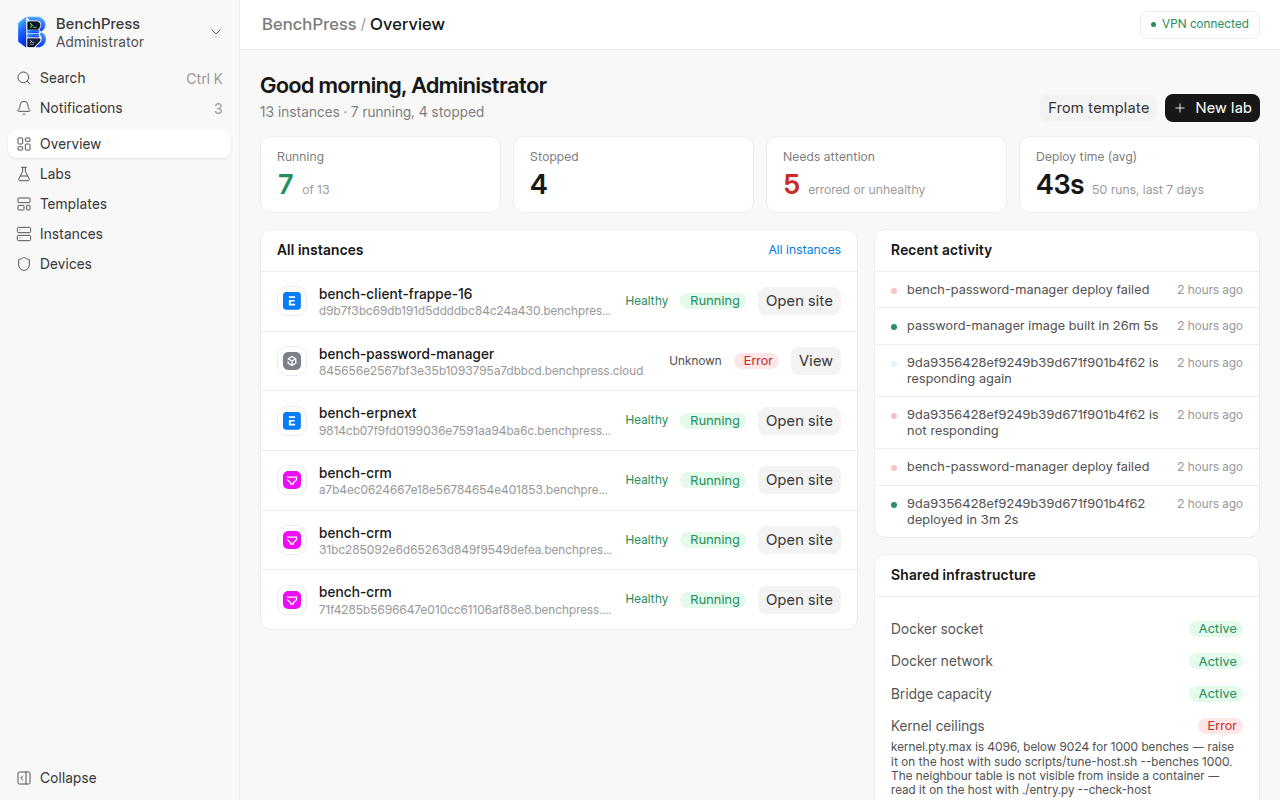The height and width of the screenshot is (800, 1280).
Task: Click Kernel ceilings Error badge
Action: click(1221, 726)
